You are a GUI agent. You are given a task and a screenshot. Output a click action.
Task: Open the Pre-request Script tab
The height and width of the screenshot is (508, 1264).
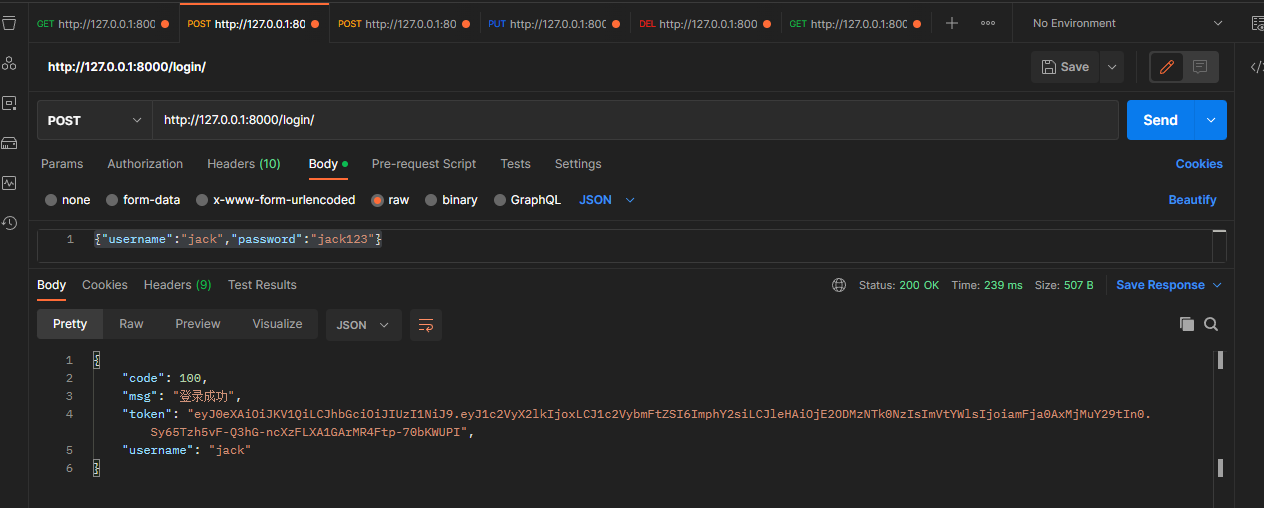point(424,164)
